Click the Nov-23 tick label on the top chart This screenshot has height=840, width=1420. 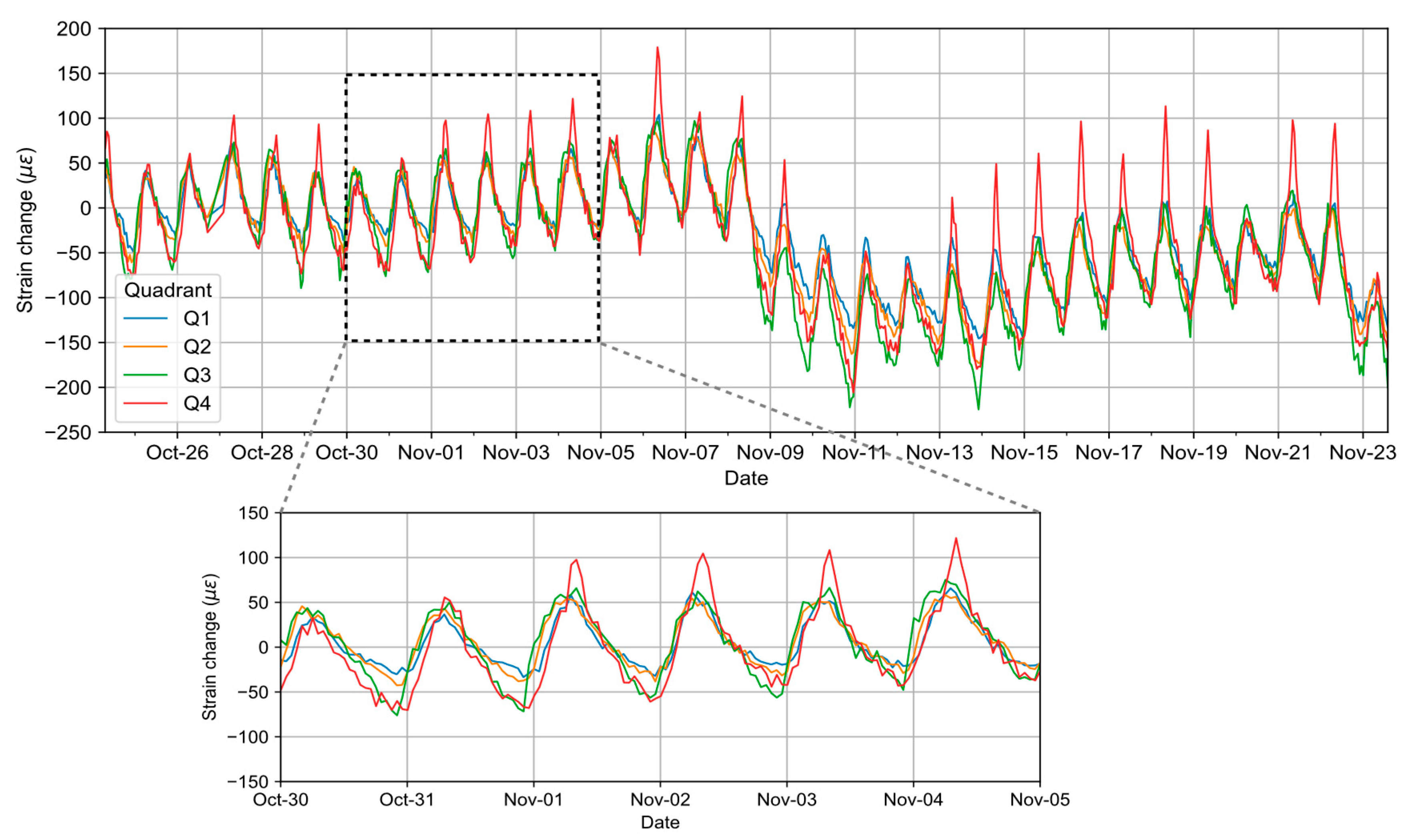[1362, 452]
